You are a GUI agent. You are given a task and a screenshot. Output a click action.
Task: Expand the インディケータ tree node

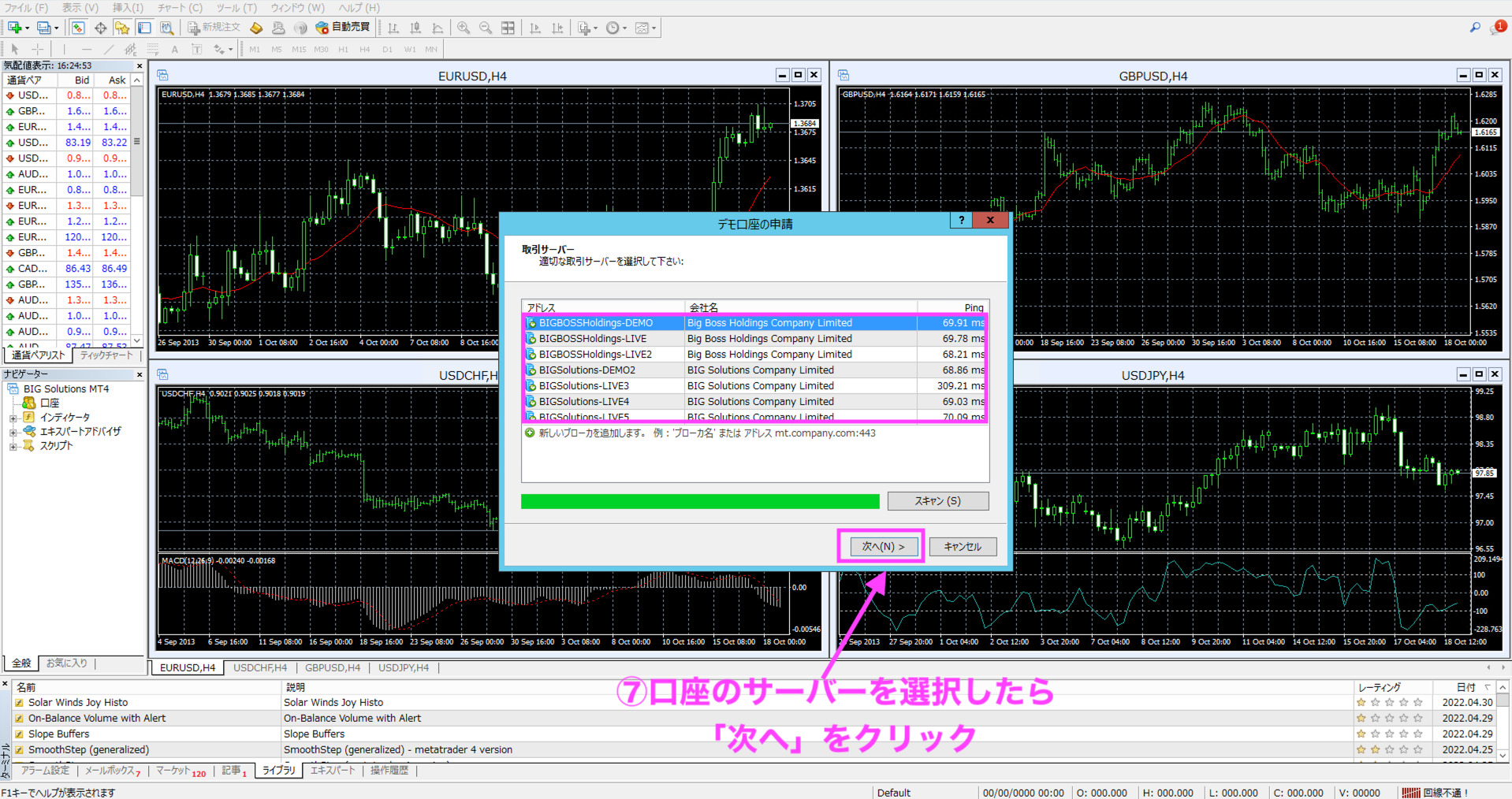click(x=13, y=418)
